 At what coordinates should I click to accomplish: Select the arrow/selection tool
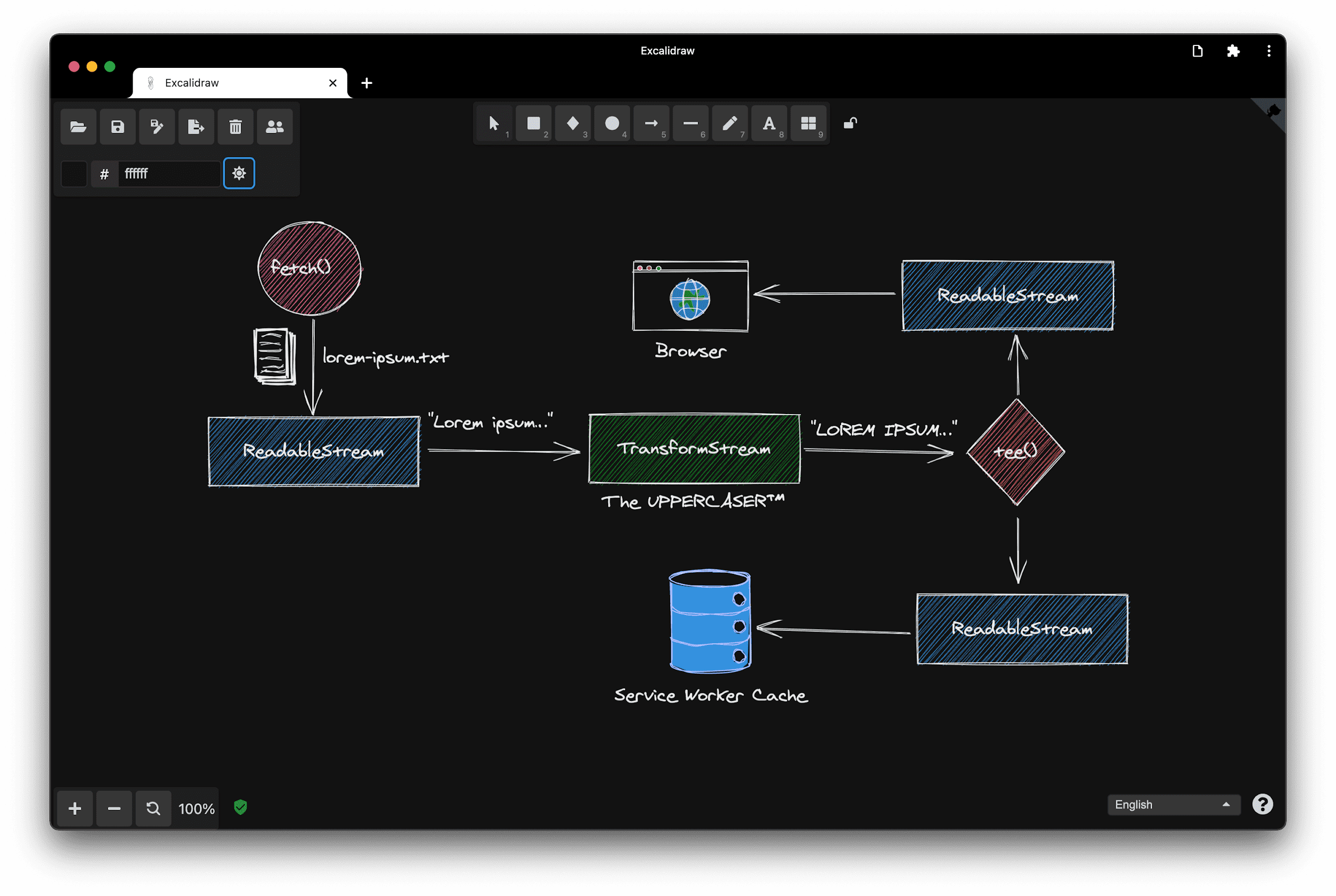494,122
